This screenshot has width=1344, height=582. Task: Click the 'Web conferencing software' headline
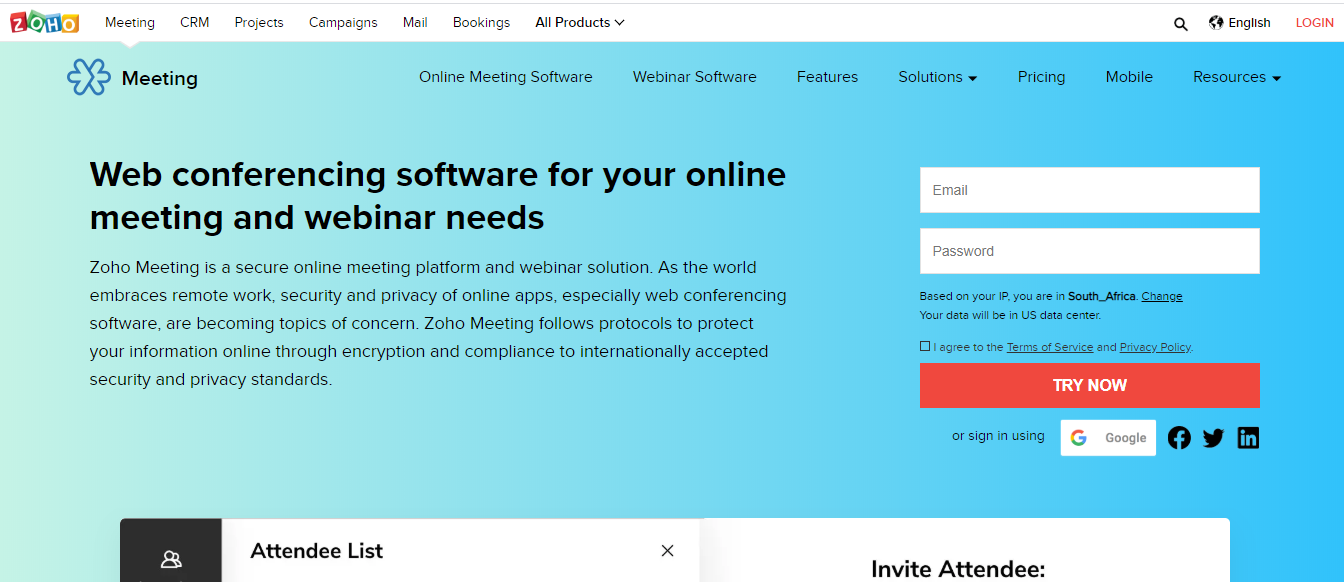coord(438,195)
